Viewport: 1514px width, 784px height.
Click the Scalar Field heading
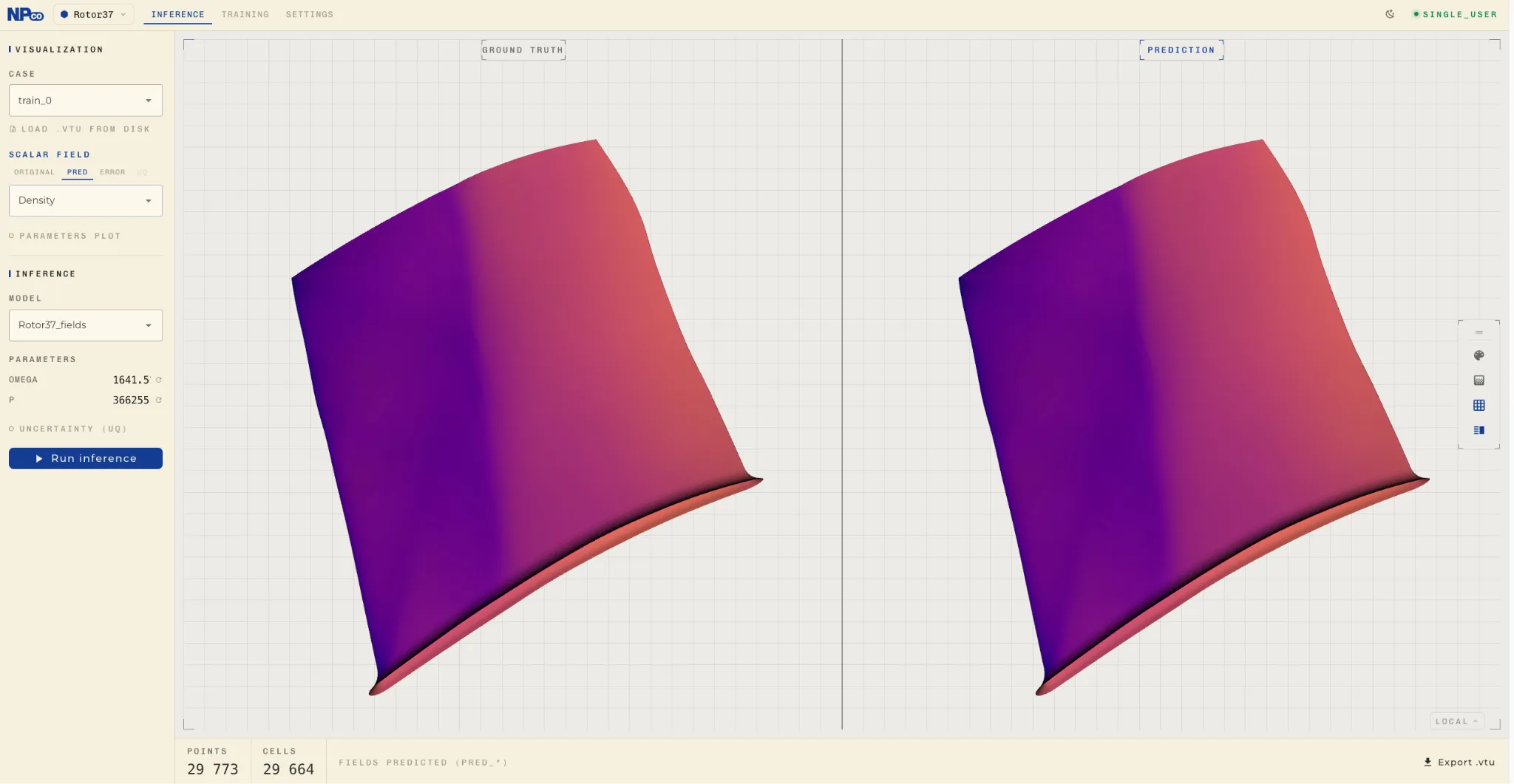tap(50, 154)
